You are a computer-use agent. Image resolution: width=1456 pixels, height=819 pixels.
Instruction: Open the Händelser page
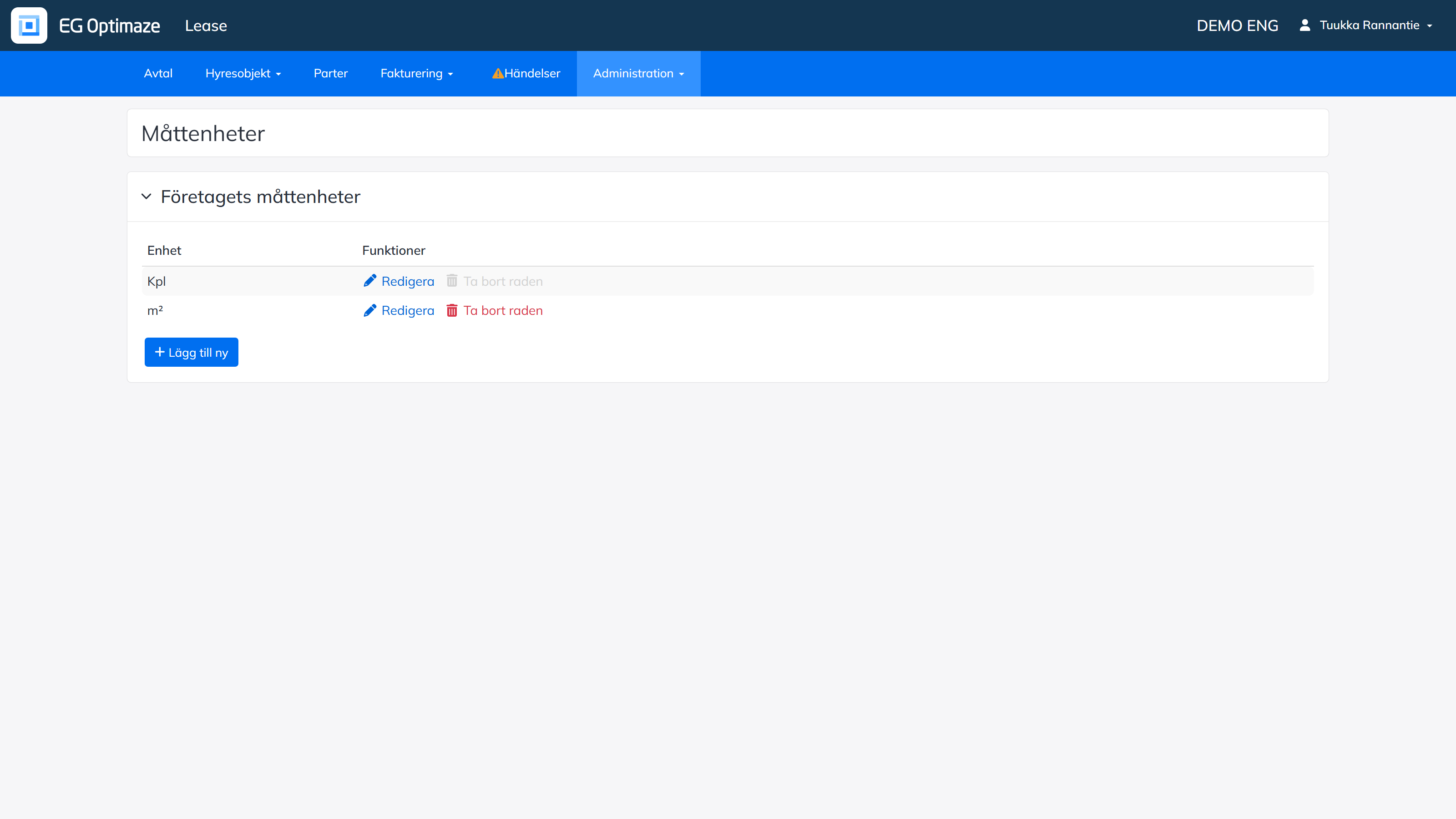(x=526, y=73)
